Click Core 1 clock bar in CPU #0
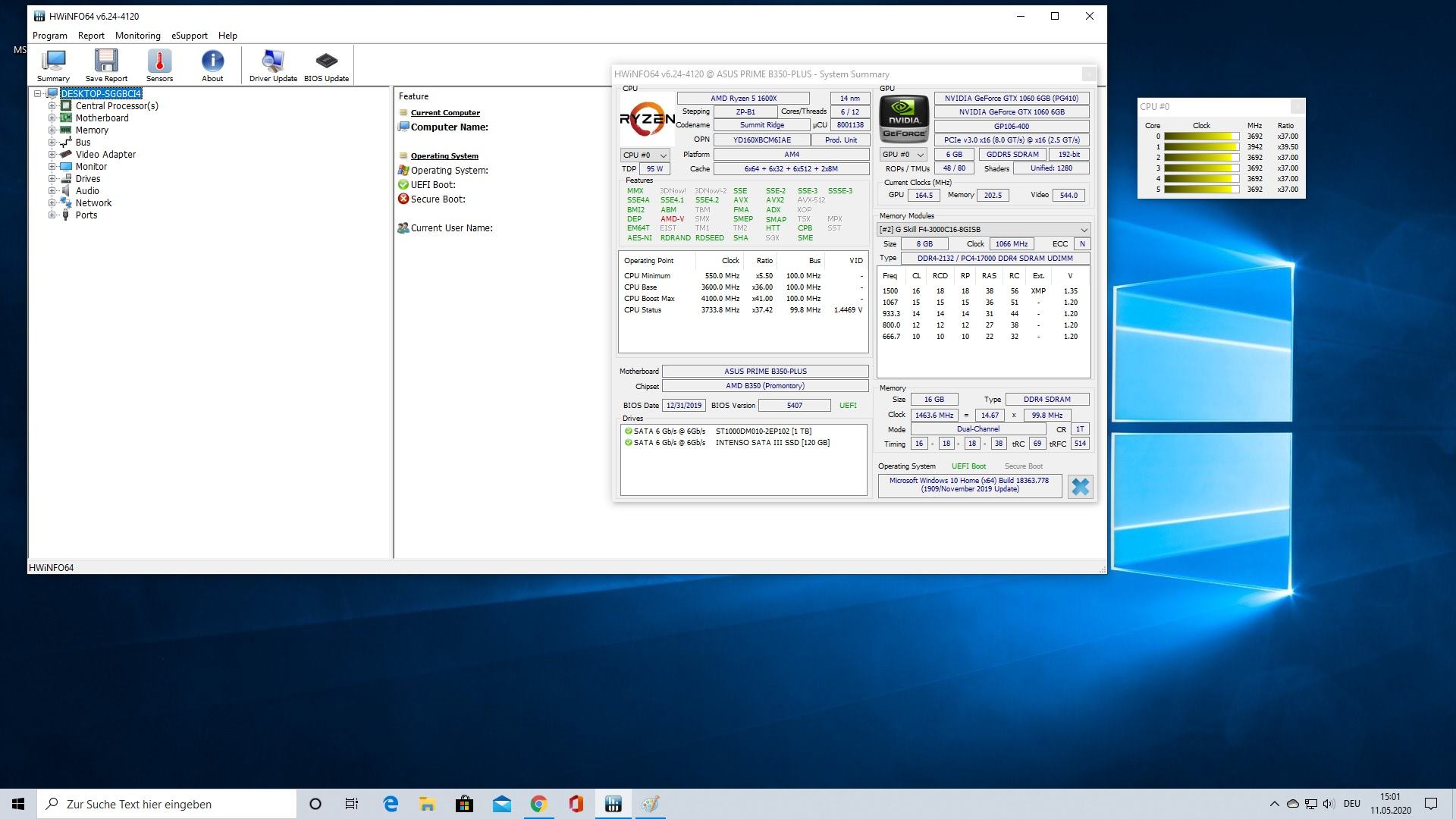 pos(1201,147)
